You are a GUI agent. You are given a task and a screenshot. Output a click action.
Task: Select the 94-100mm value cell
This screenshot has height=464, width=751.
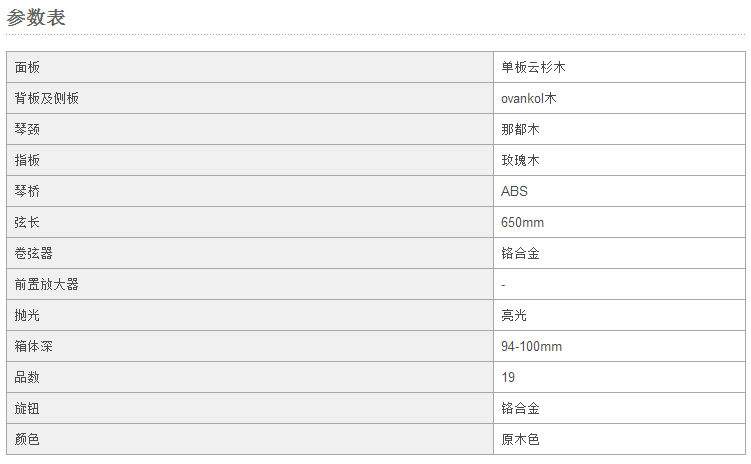[619, 346]
